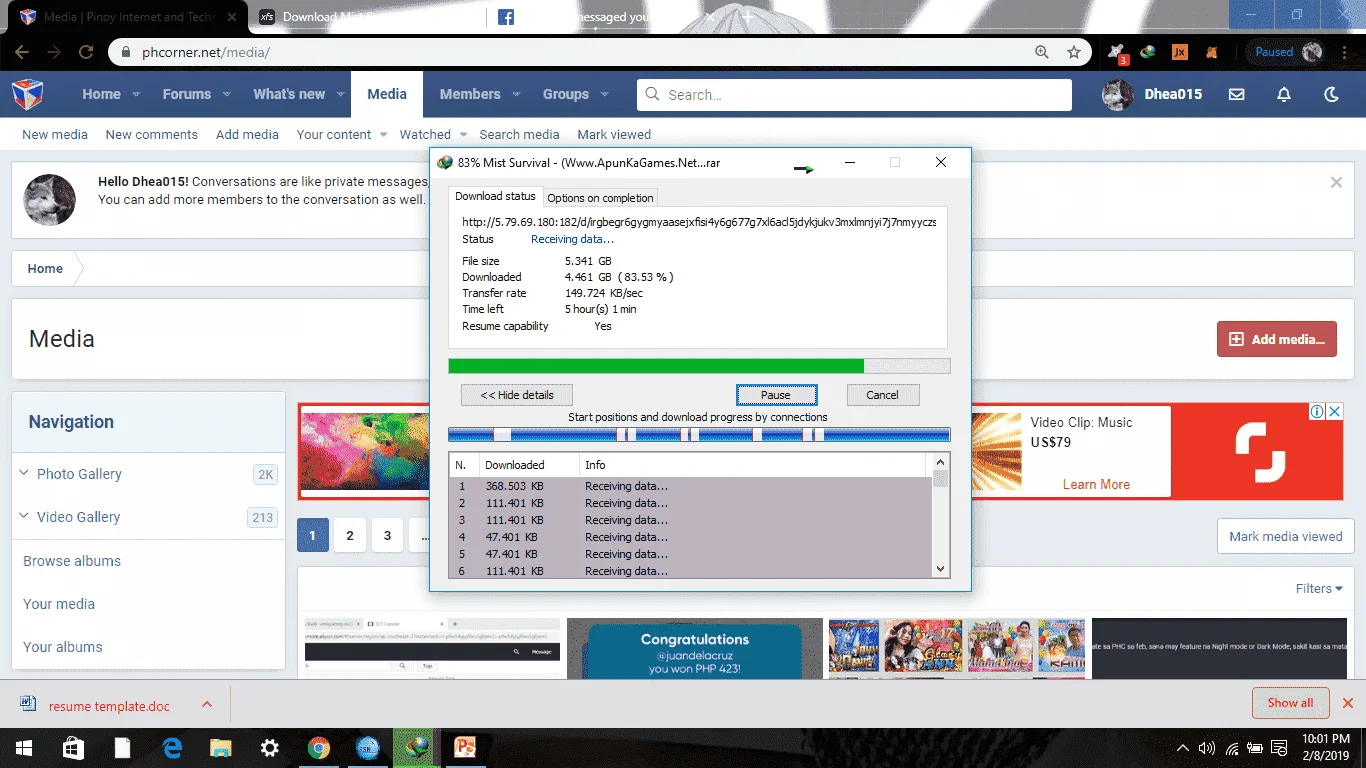Open the Media nav tab
This screenshot has height=768, width=1366.
pos(387,94)
